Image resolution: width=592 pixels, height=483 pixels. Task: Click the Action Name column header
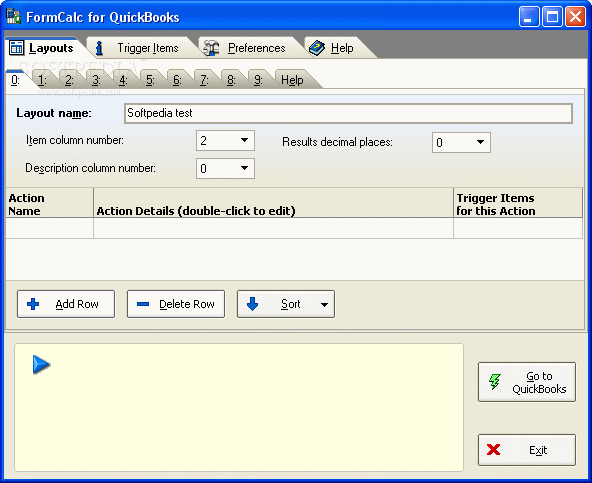[x=49, y=204]
